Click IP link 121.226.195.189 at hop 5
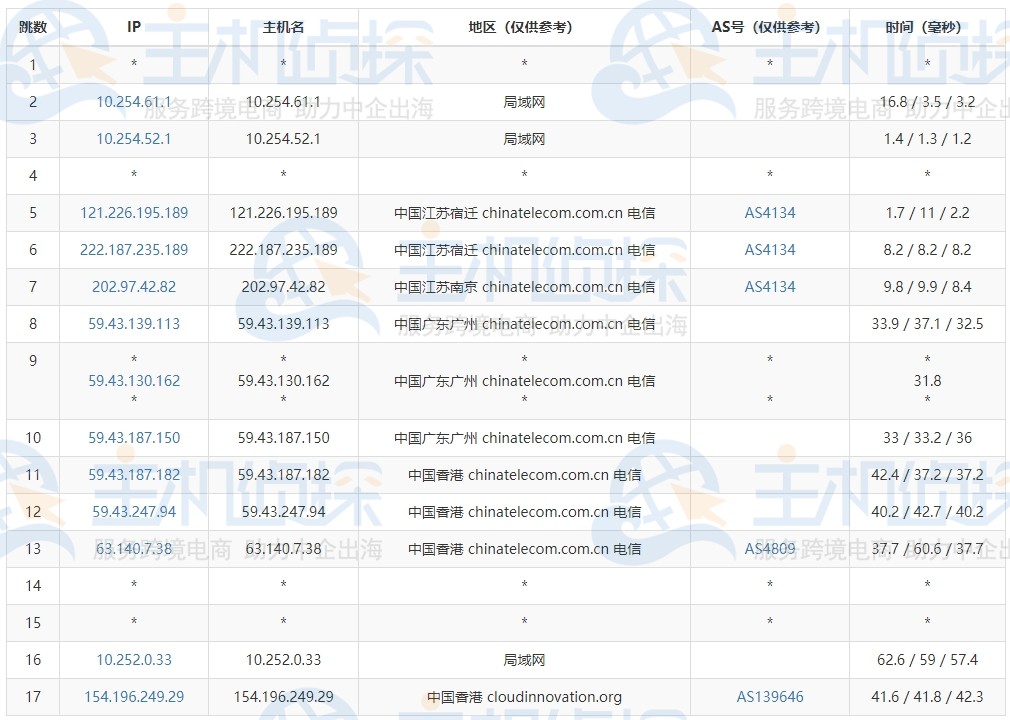This screenshot has width=1010, height=720. click(134, 213)
